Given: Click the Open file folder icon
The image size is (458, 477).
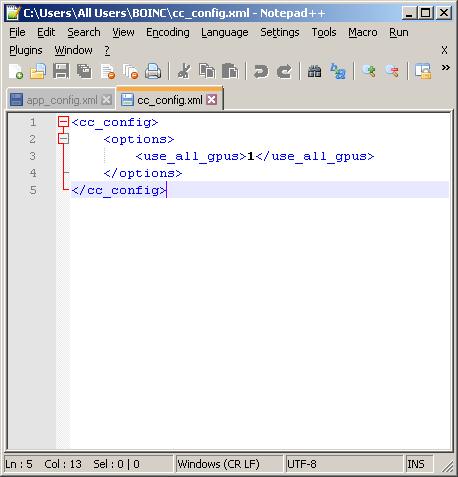Looking at the screenshot, I should [38, 71].
